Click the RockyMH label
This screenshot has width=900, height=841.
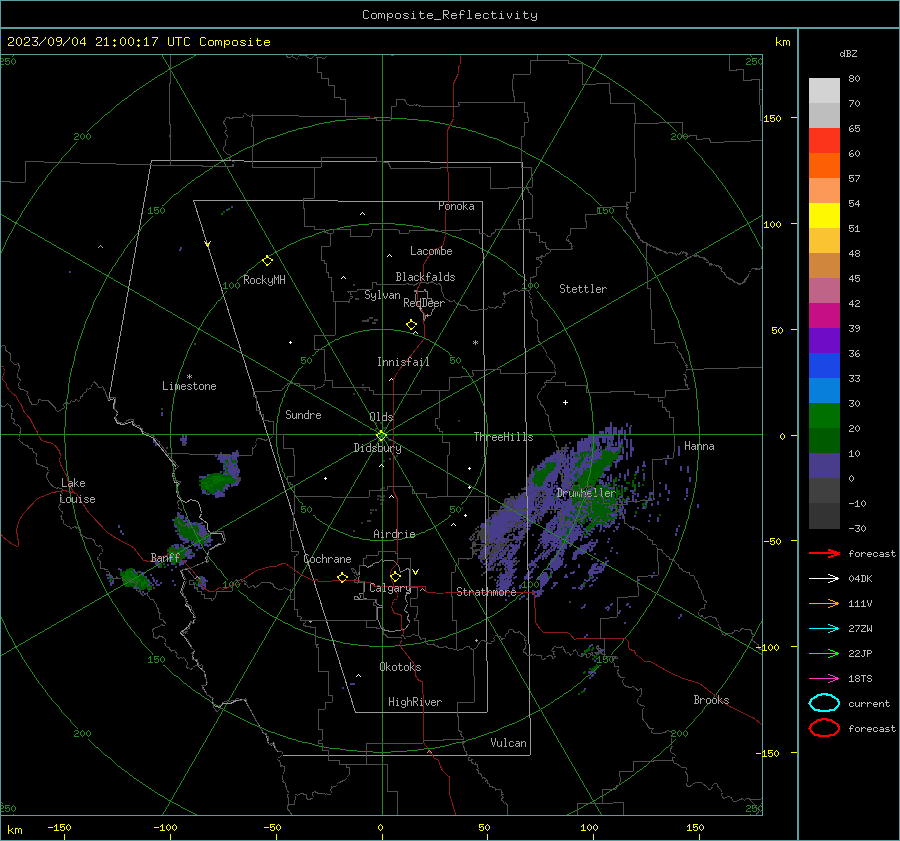click(x=264, y=280)
